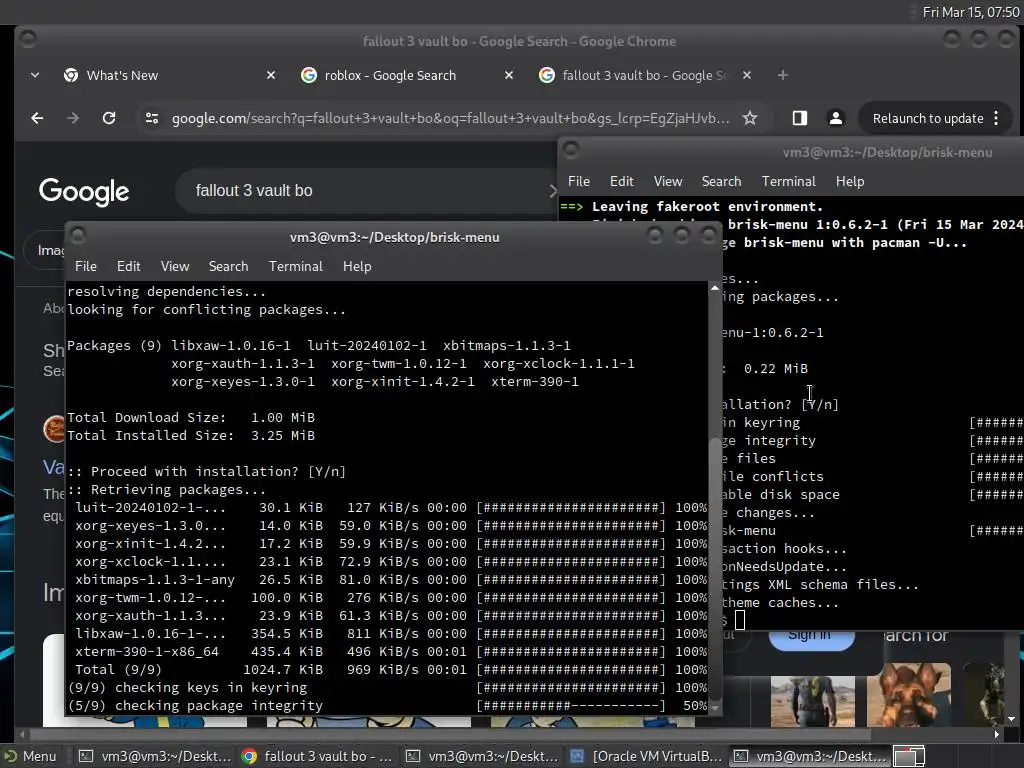Focus the Google search box
1024x768 pixels.
click(x=366, y=191)
